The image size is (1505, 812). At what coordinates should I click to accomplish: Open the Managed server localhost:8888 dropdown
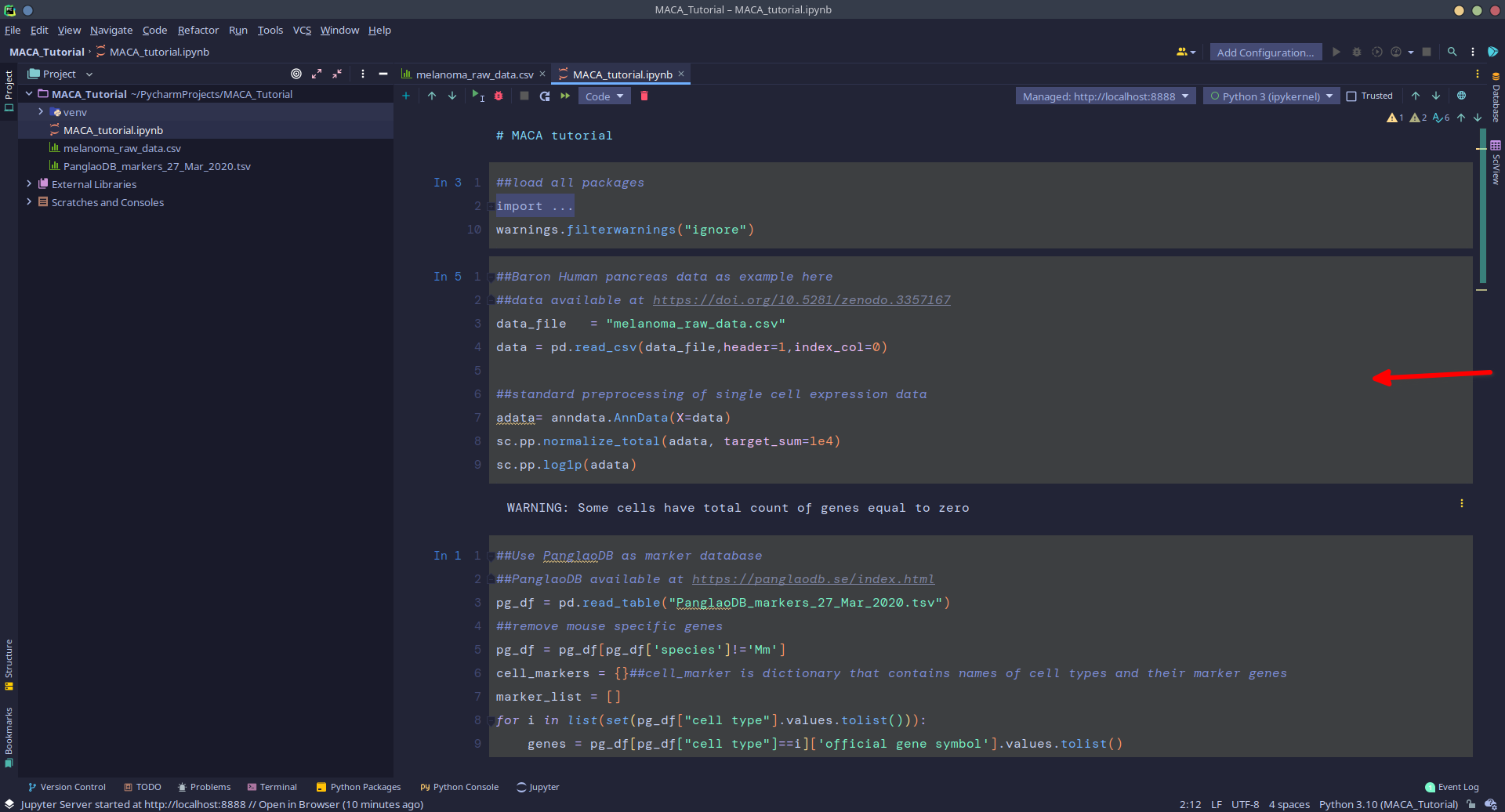(x=1105, y=96)
